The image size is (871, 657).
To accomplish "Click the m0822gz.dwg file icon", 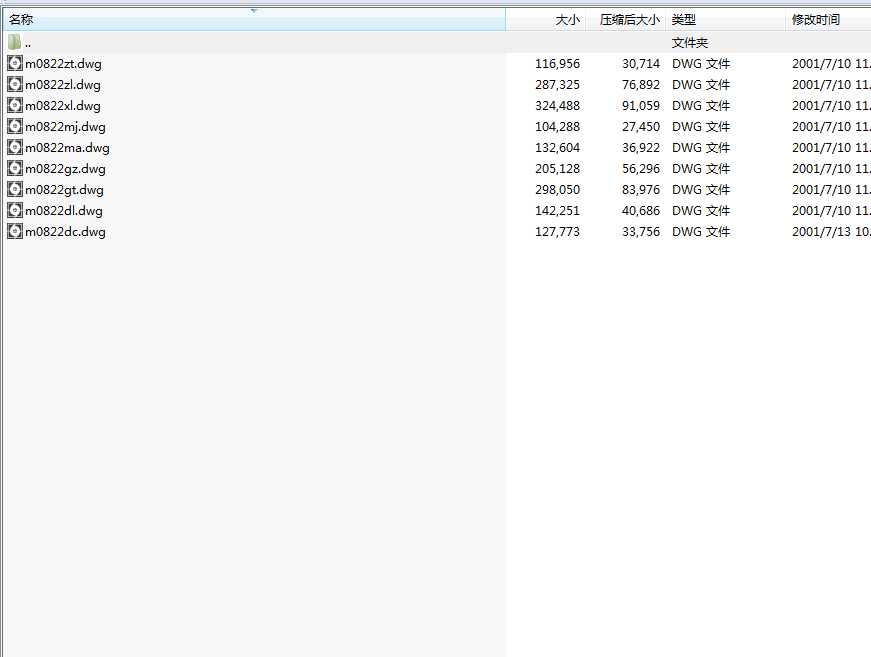I will click(x=15, y=168).
